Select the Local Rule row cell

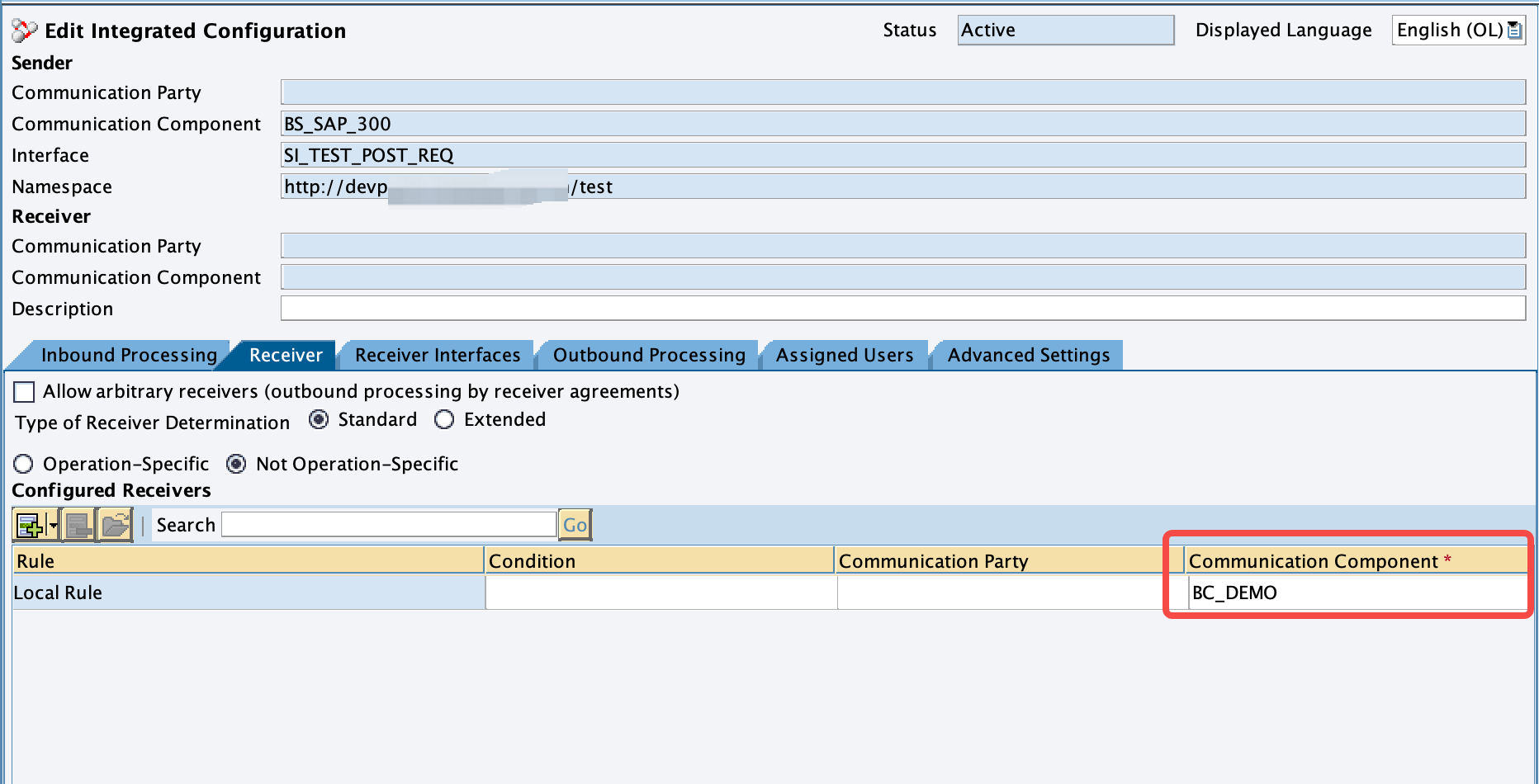pyautogui.click(x=249, y=593)
